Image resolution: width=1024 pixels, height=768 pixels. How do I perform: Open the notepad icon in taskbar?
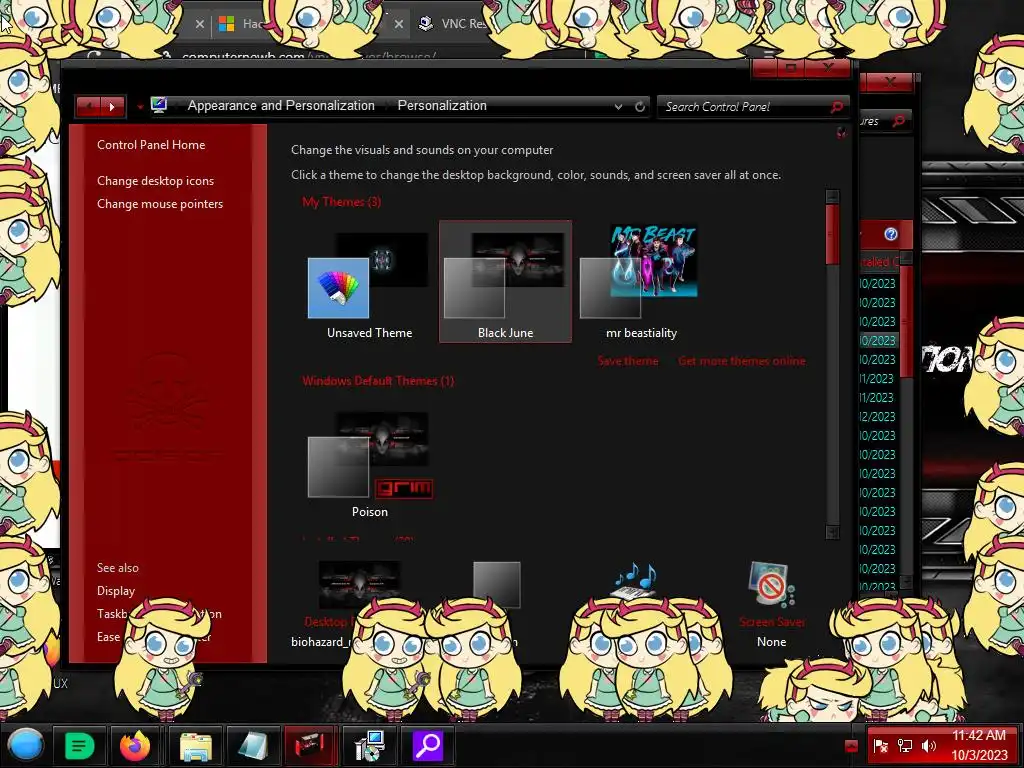point(252,746)
